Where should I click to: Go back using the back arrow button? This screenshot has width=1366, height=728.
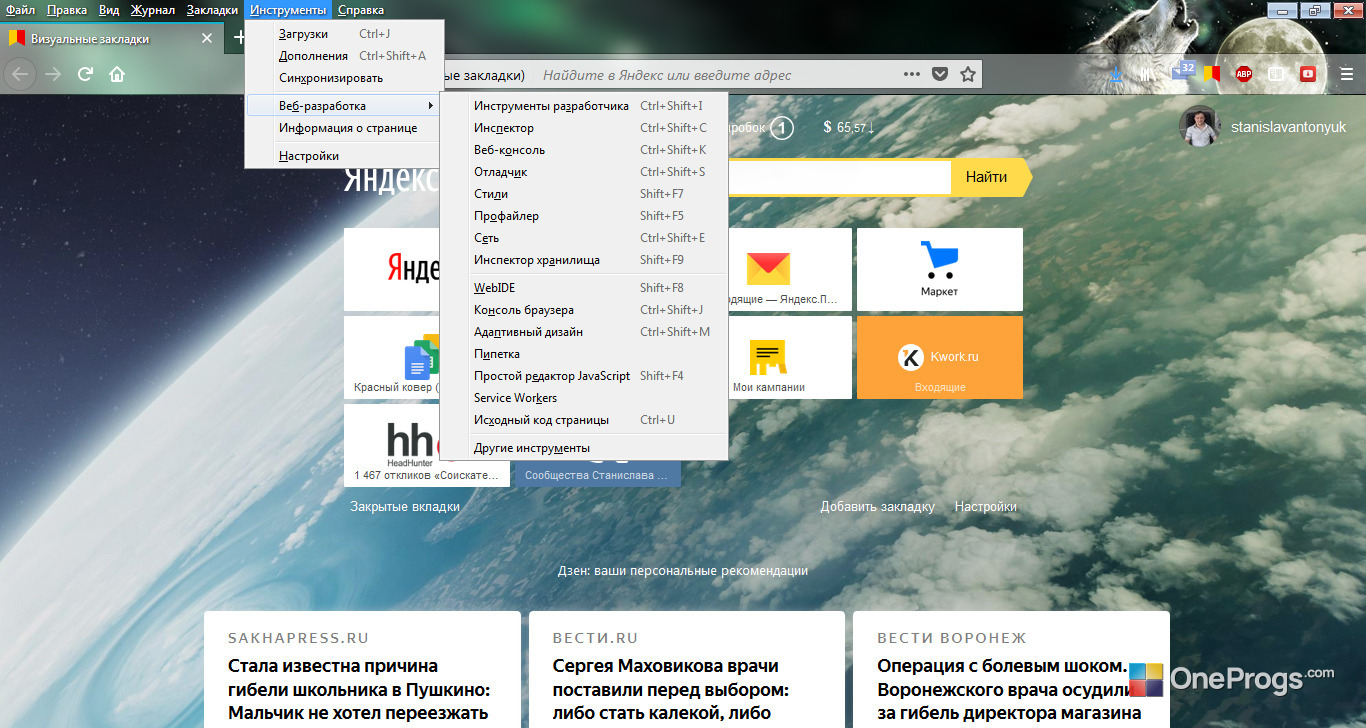(x=20, y=74)
